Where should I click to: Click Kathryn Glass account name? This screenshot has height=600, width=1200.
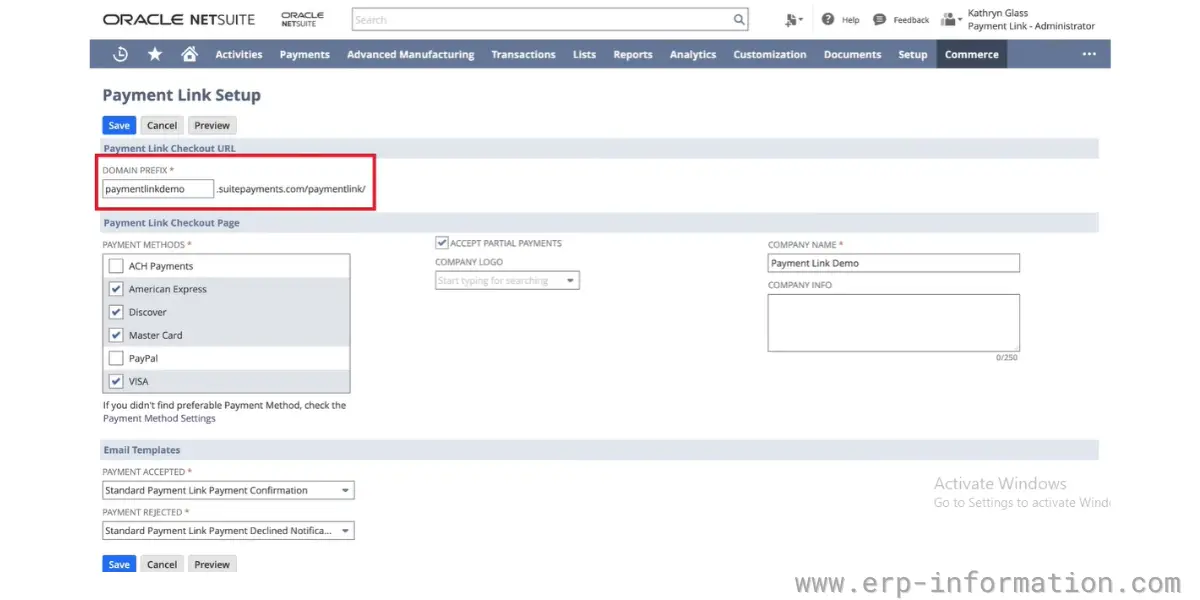click(998, 13)
